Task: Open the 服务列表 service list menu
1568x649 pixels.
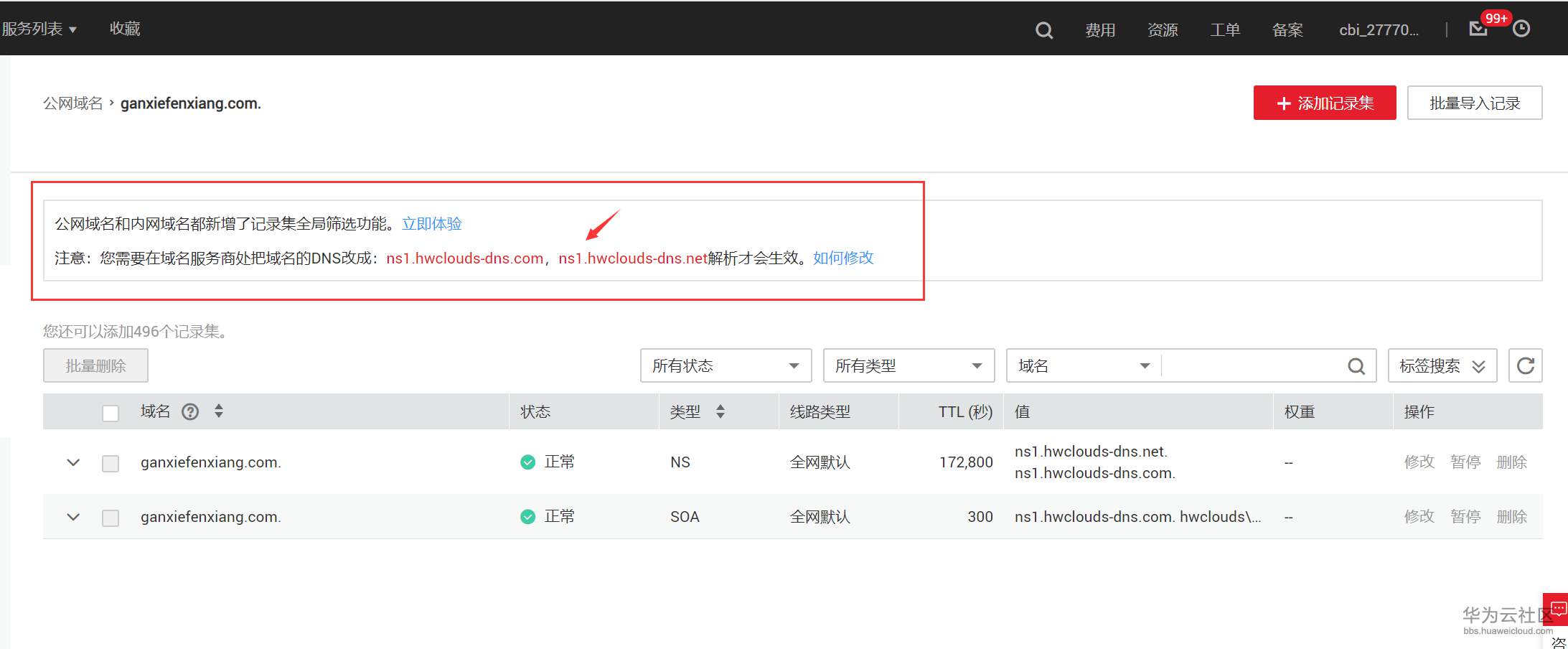Action: tap(39, 29)
